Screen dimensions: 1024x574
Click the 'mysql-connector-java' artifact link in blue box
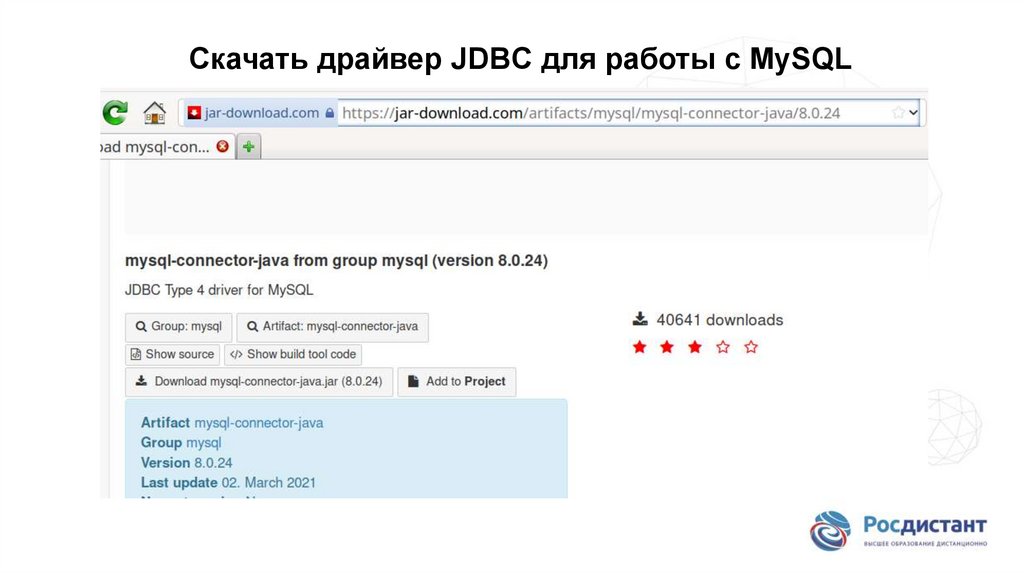259,423
